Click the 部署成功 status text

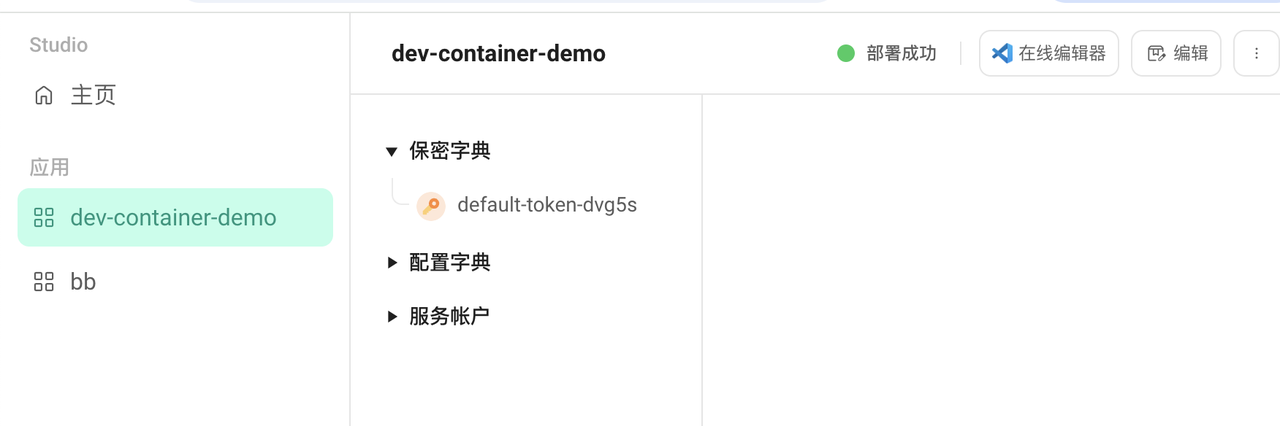pos(902,53)
